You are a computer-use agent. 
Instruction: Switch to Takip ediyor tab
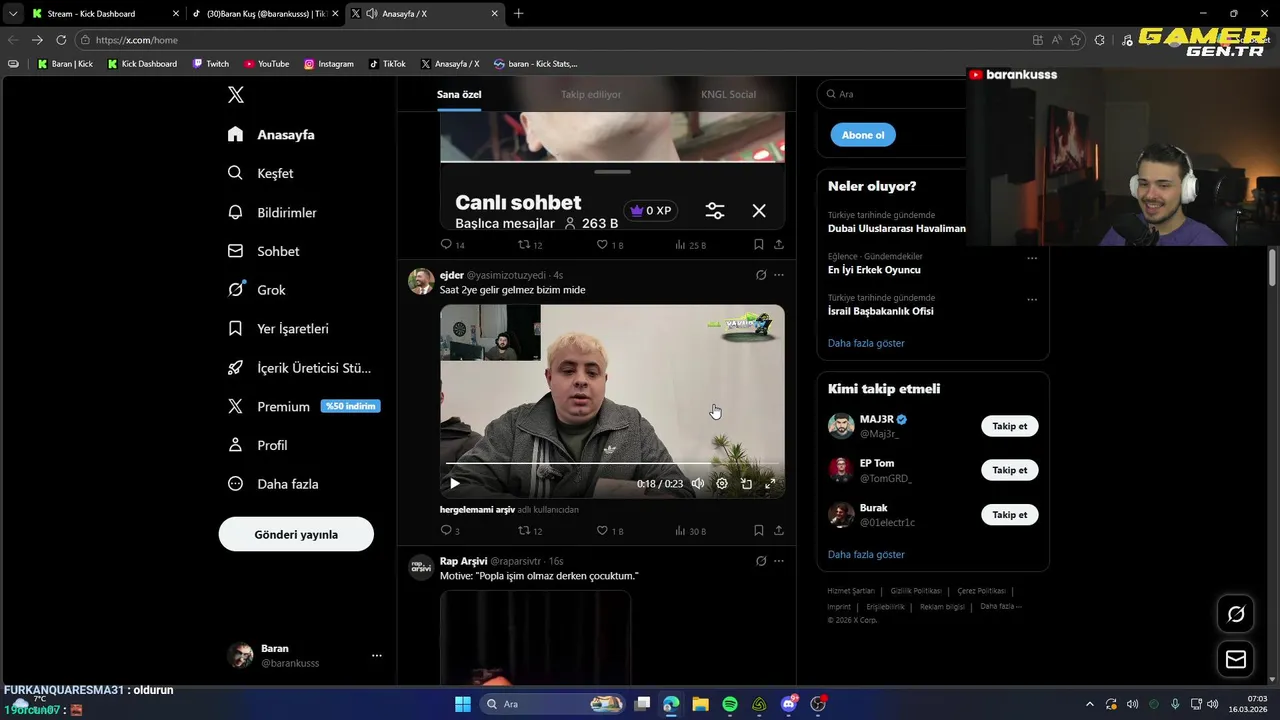tap(591, 94)
